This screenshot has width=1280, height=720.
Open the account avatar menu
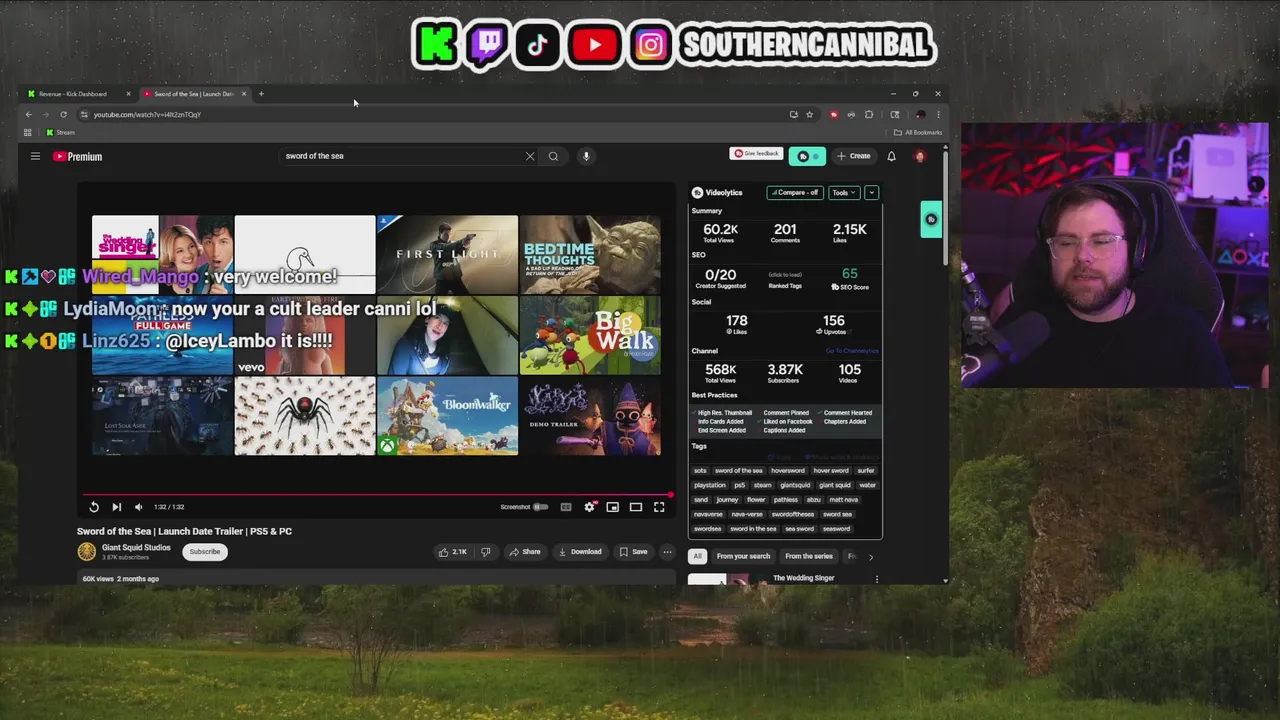point(920,156)
